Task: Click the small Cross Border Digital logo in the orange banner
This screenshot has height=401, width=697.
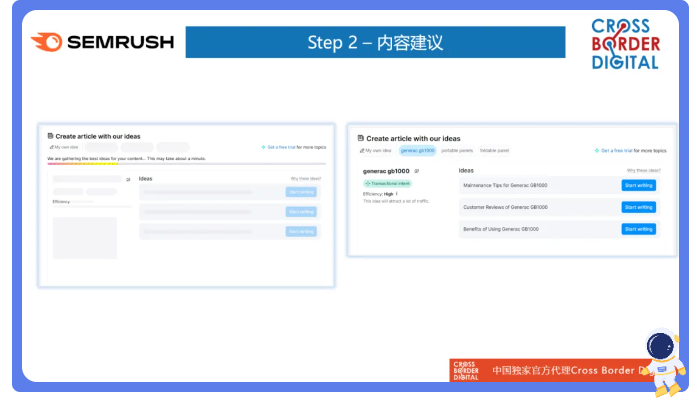Action: pyautogui.click(x=466, y=371)
